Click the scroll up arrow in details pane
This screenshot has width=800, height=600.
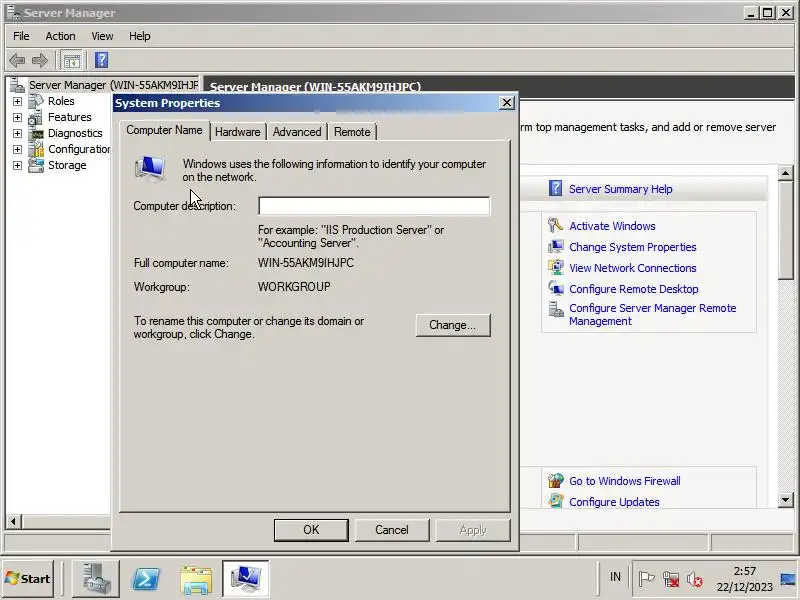tap(786, 173)
